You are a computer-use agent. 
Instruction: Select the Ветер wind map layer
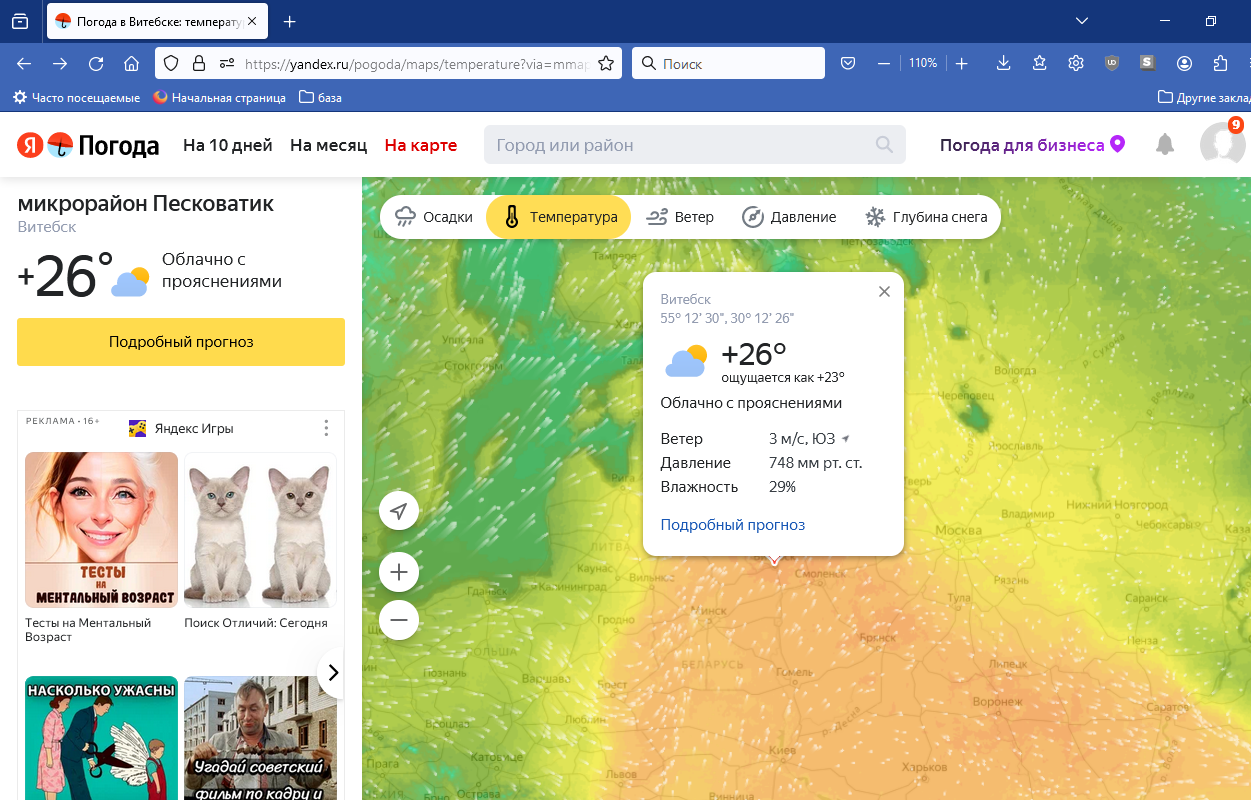(680, 216)
